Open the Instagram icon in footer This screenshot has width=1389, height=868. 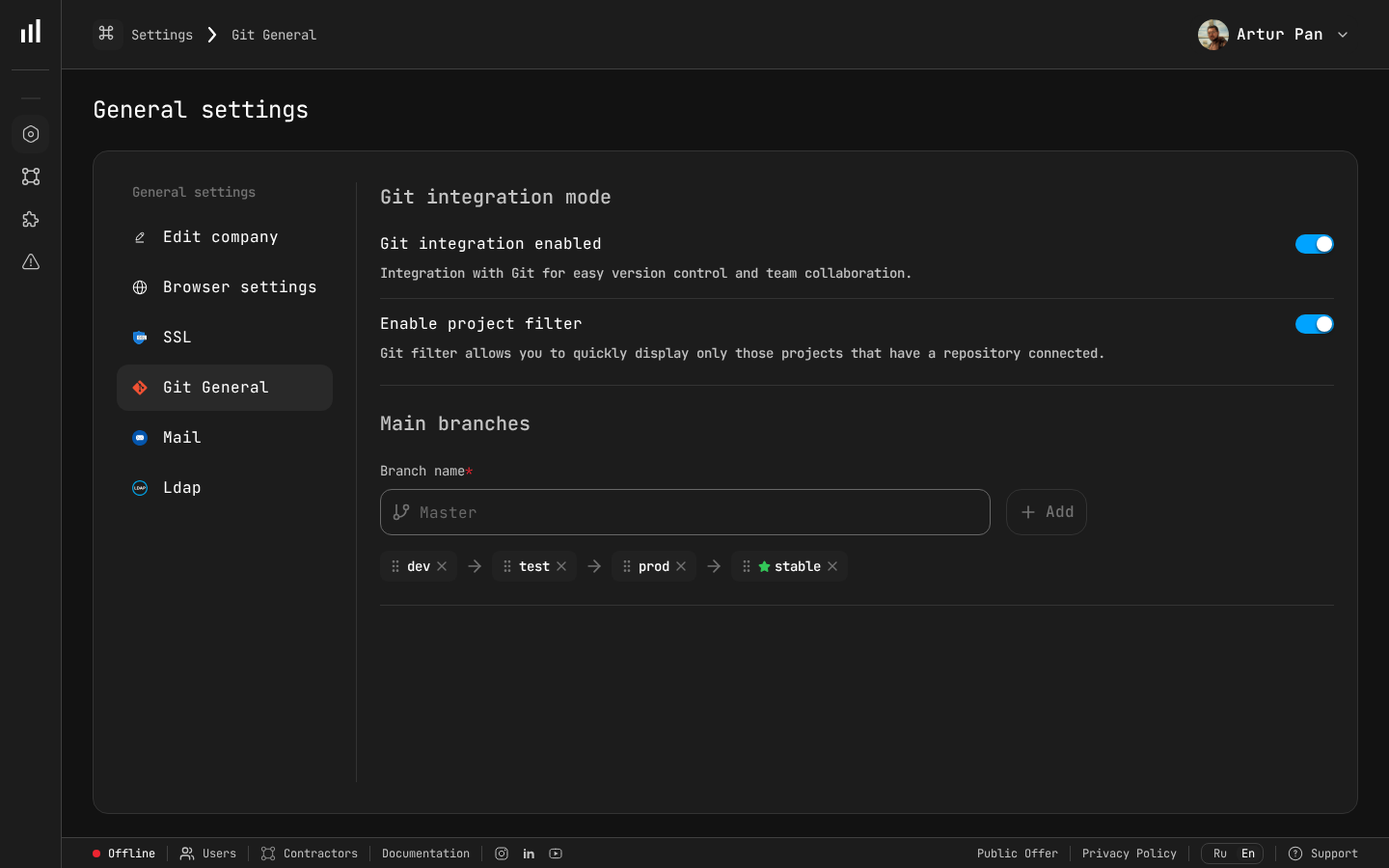(x=502, y=854)
